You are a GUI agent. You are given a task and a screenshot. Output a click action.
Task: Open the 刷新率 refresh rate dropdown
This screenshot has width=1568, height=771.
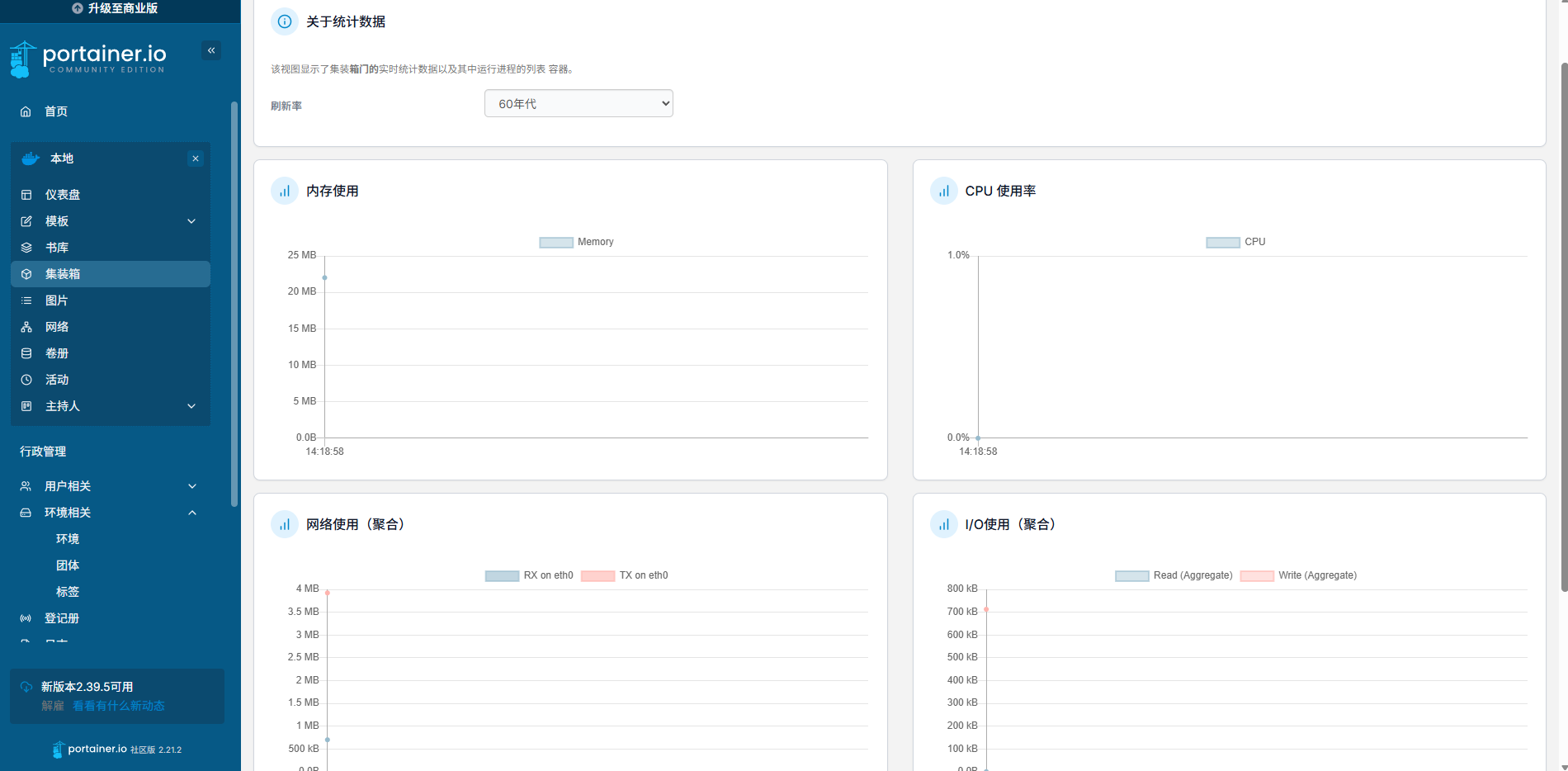coord(579,103)
